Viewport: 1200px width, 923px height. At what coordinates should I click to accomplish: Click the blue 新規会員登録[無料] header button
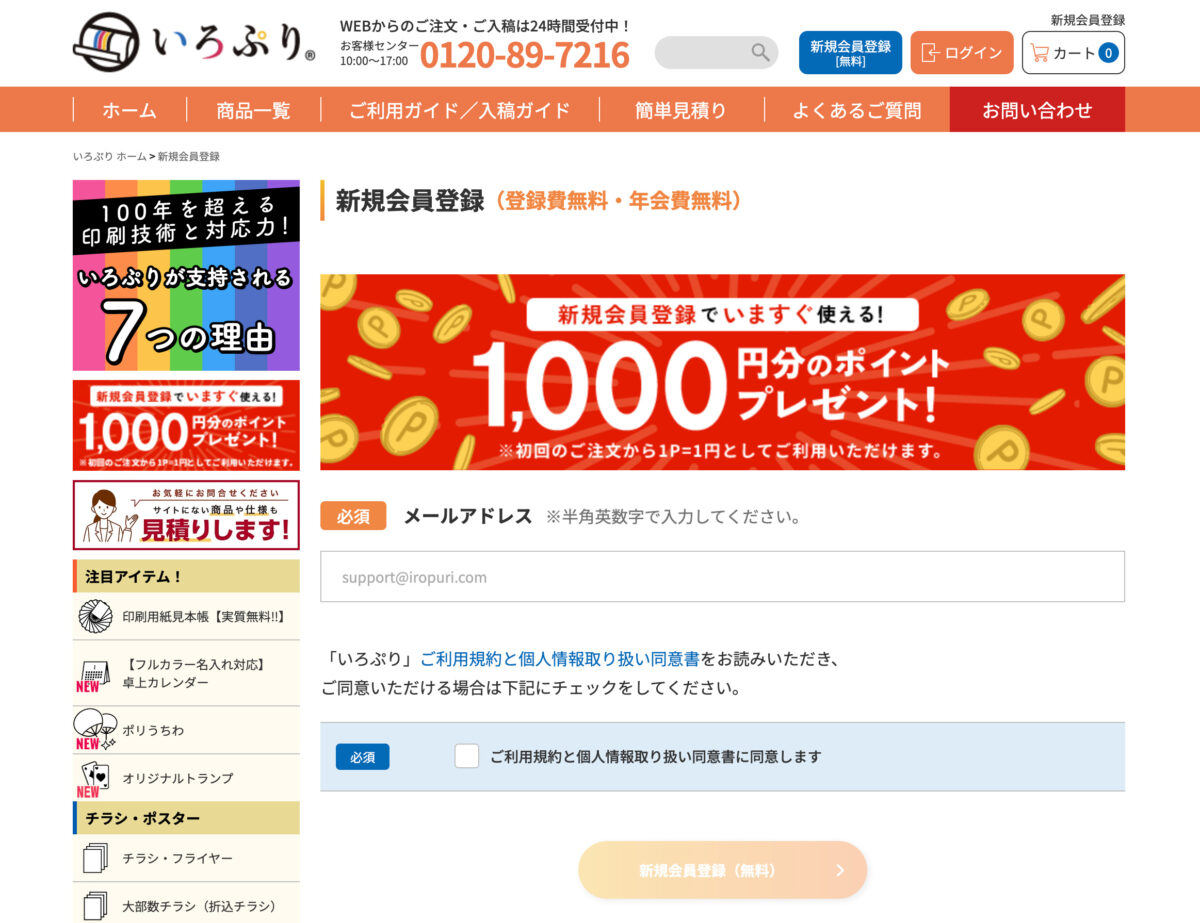pyautogui.click(x=850, y=53)
